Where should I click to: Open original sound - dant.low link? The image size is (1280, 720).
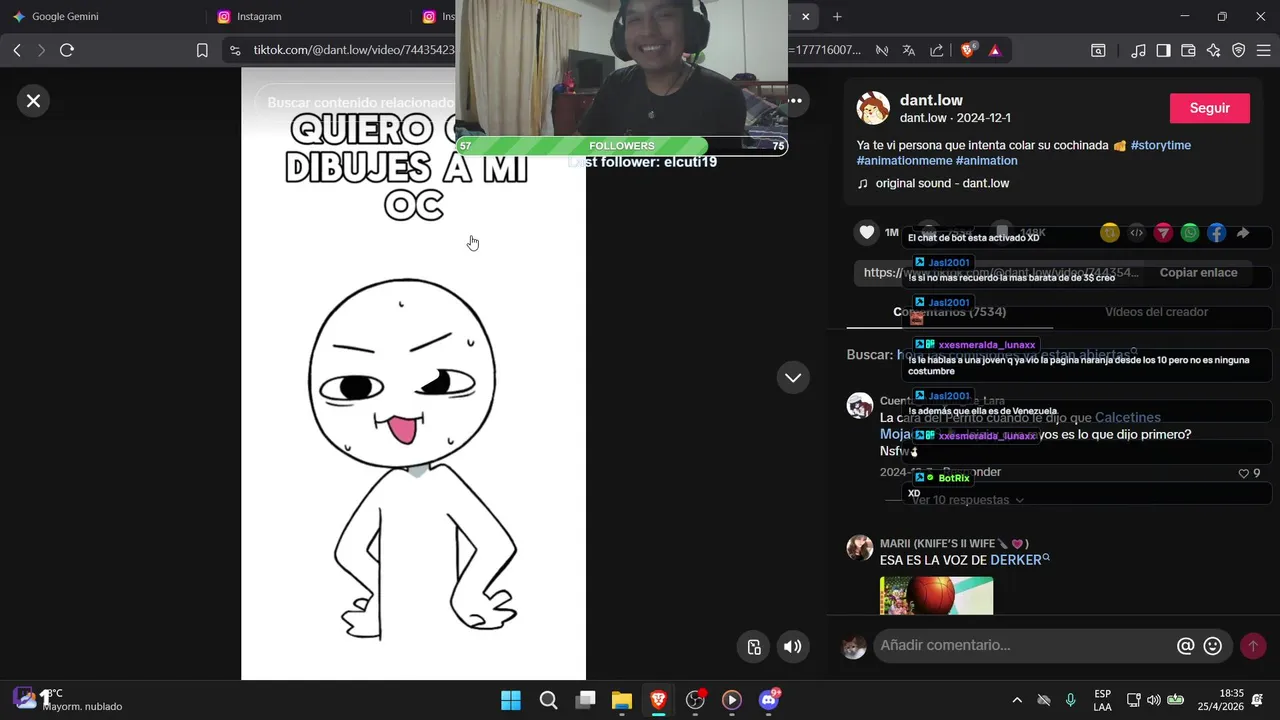[942, 183]
